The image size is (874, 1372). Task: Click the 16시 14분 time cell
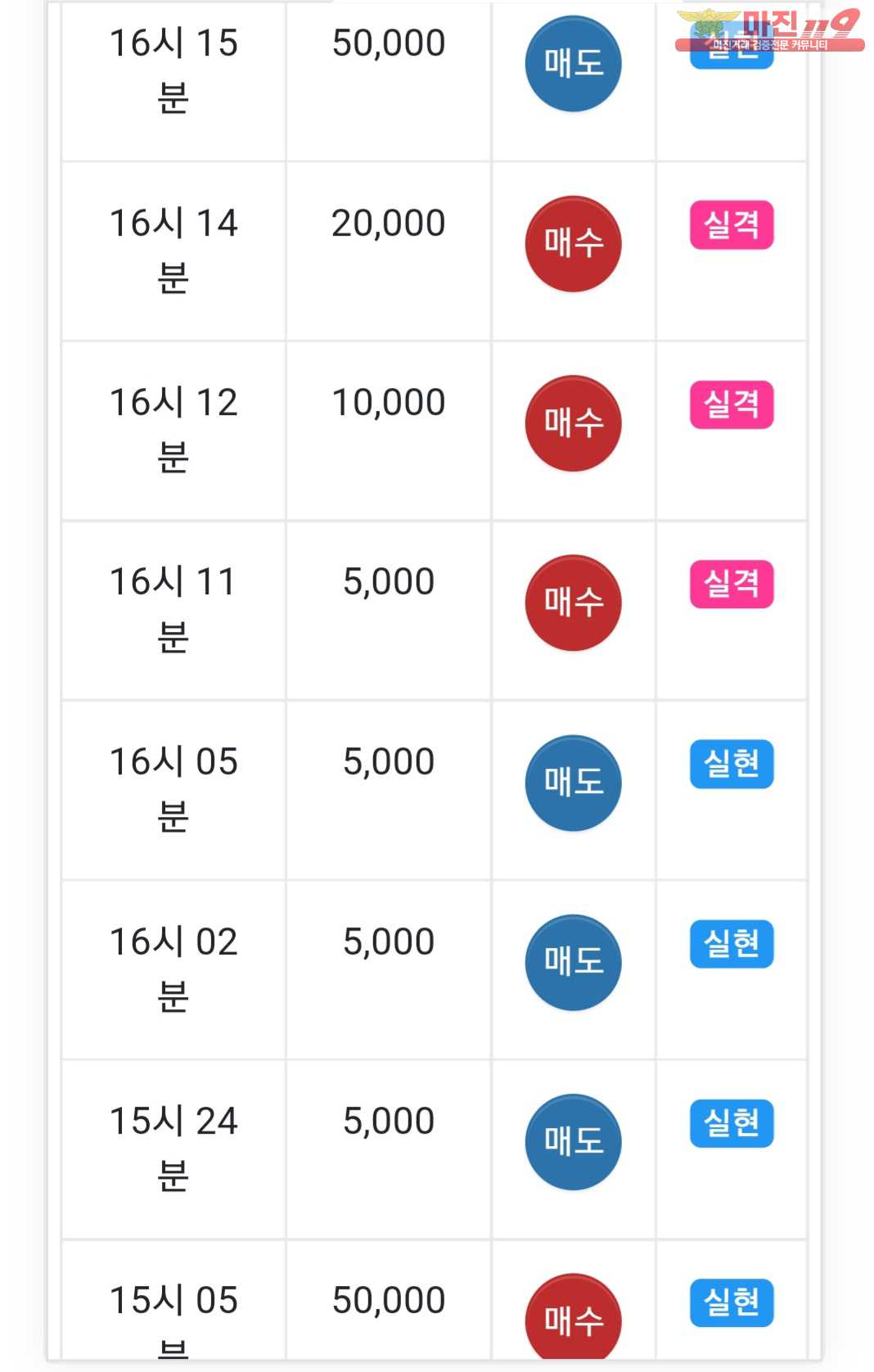(173, 250)
